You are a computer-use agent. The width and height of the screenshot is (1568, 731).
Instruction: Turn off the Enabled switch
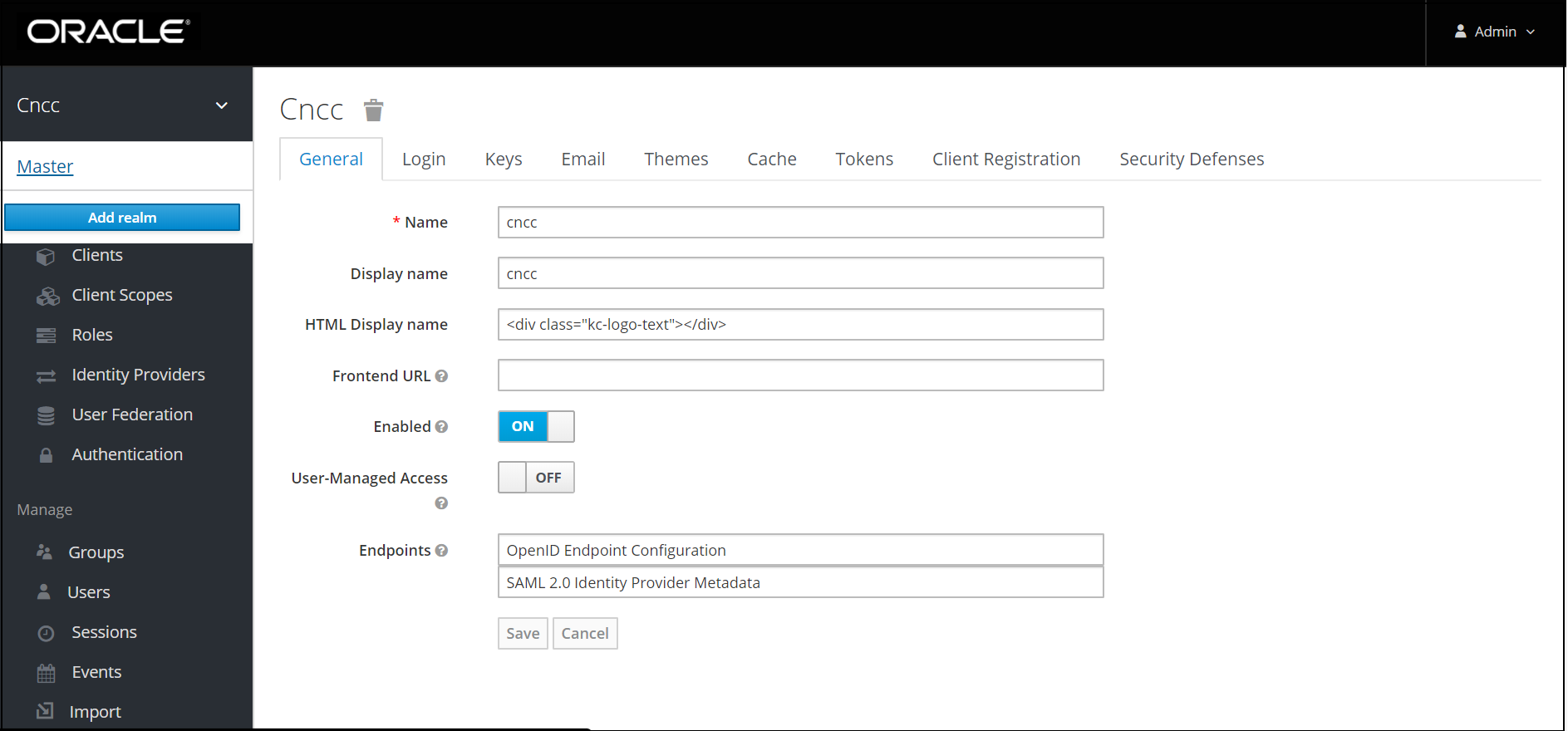536,427
